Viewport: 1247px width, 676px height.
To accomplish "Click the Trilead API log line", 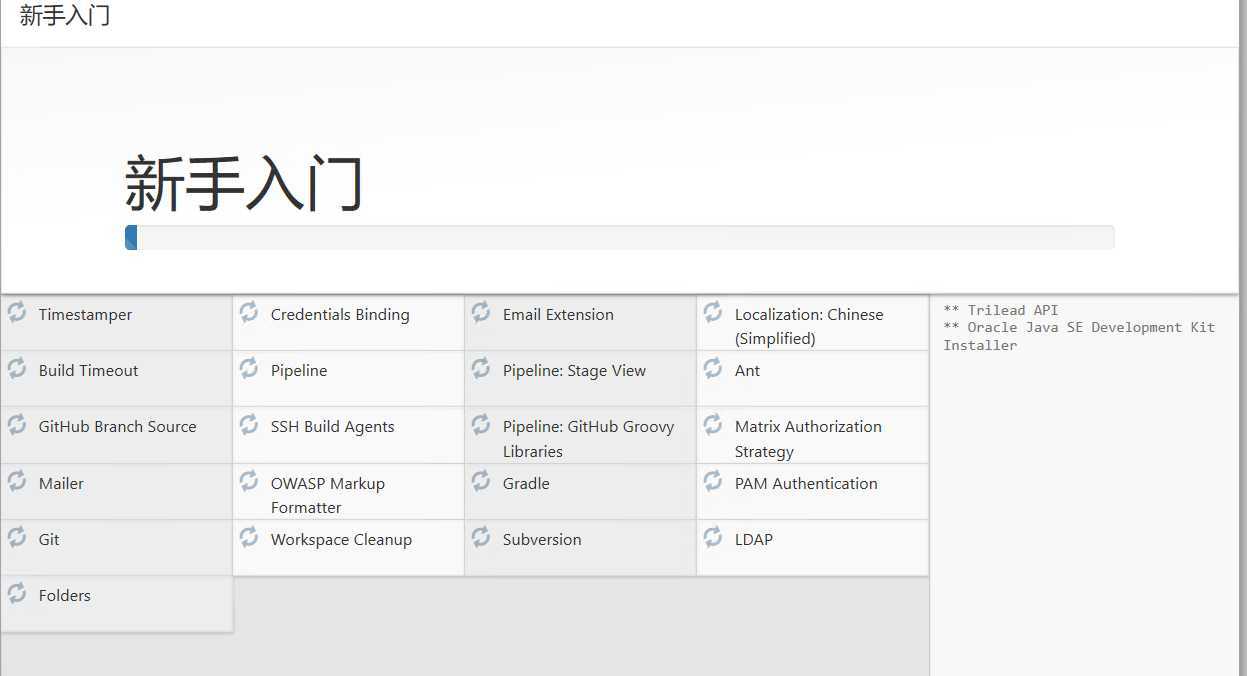I will coord(1001,310).
